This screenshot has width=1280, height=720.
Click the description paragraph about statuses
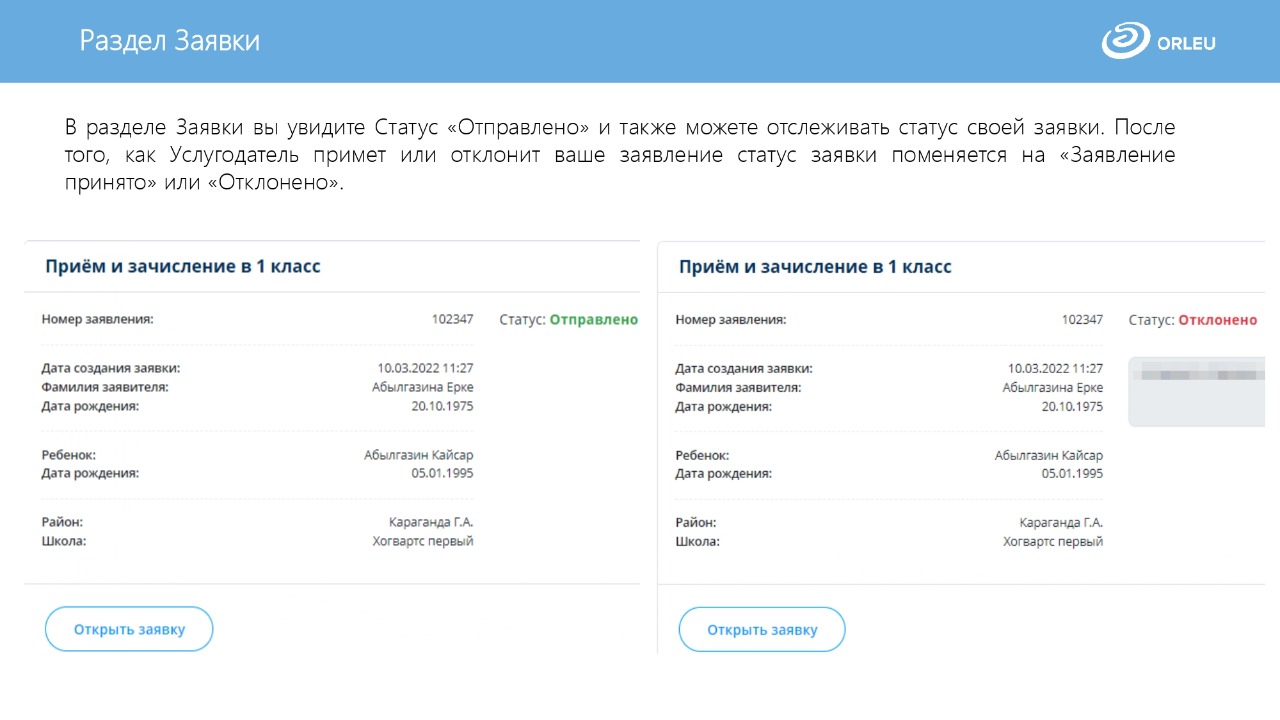620,158
